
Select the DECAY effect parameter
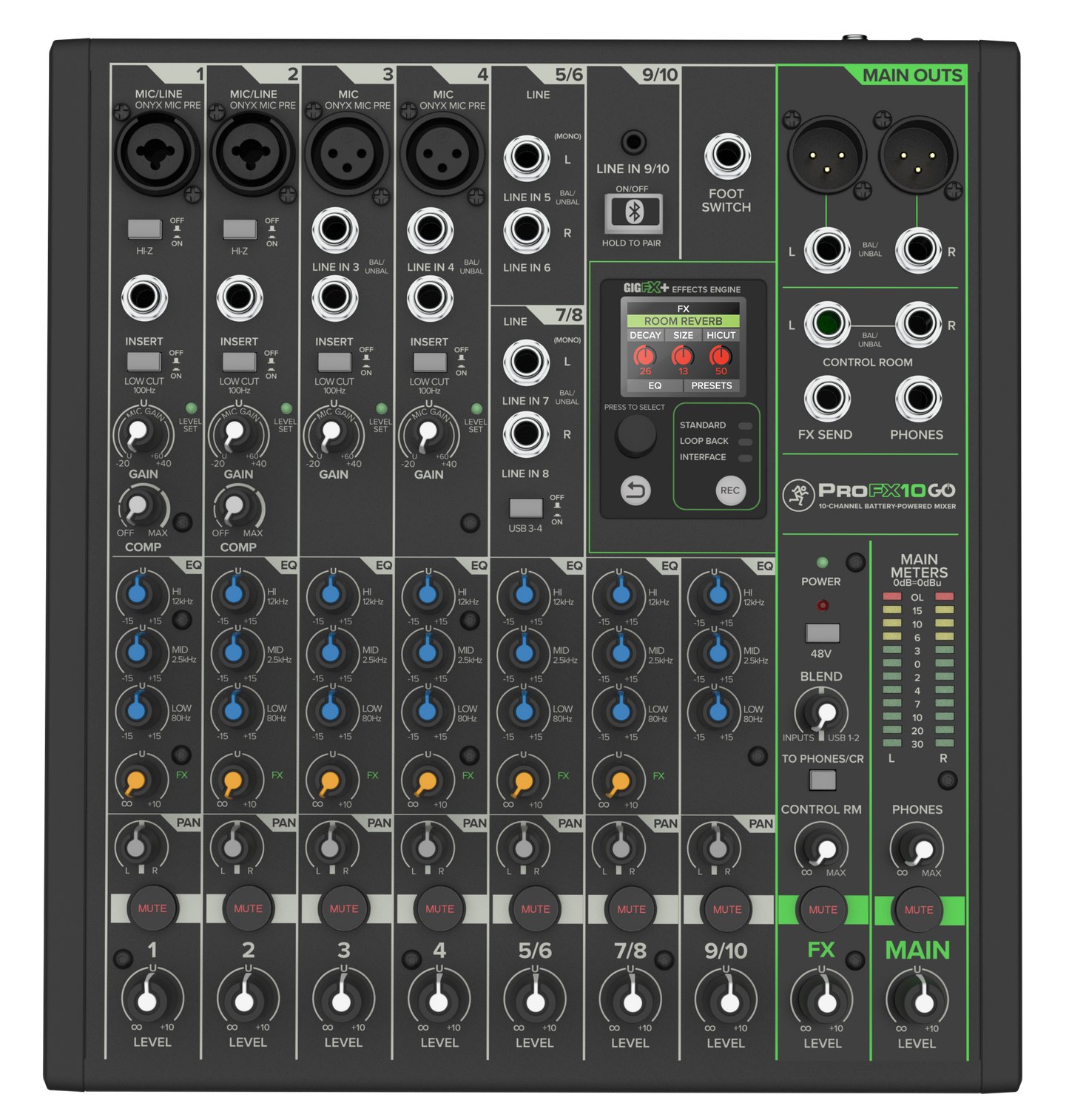647,335
